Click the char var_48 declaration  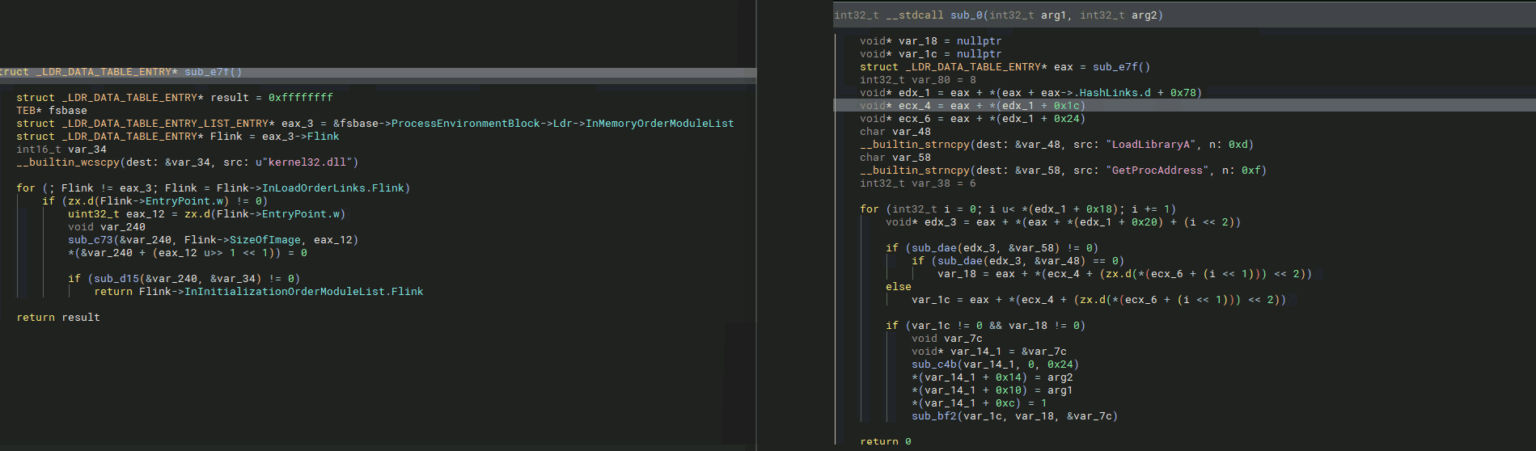(896, 132)
